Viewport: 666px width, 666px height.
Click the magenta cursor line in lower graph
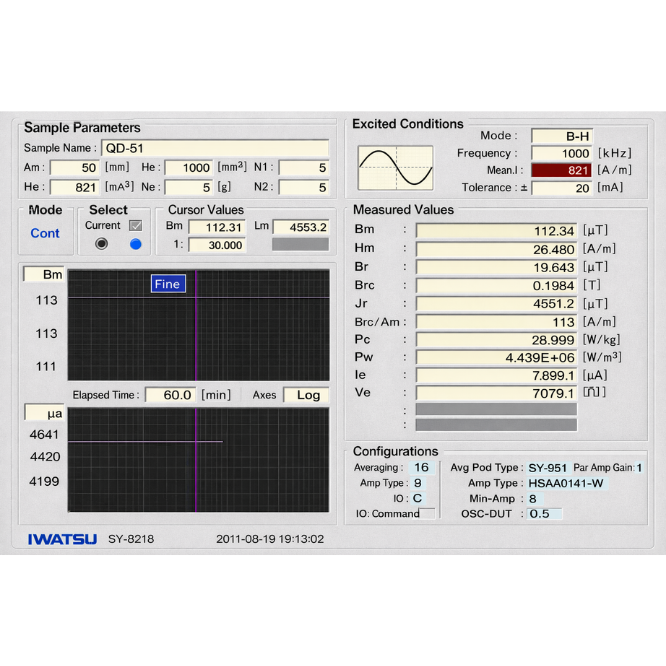tap(196, 460)
